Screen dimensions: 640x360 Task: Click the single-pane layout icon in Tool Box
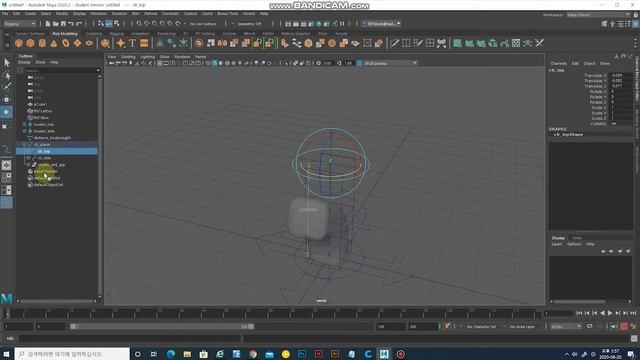pyautogui.click(x=7, y=165)
